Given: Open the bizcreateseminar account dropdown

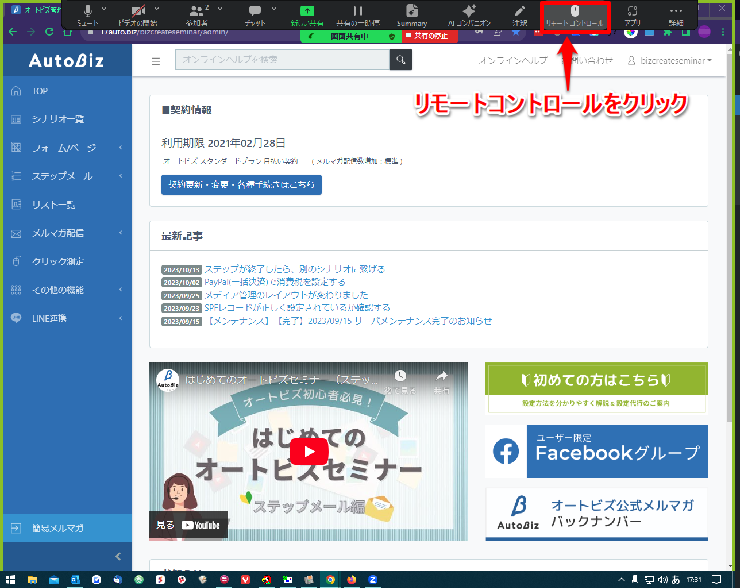Looking at the screenshot, I should (683, 61).
